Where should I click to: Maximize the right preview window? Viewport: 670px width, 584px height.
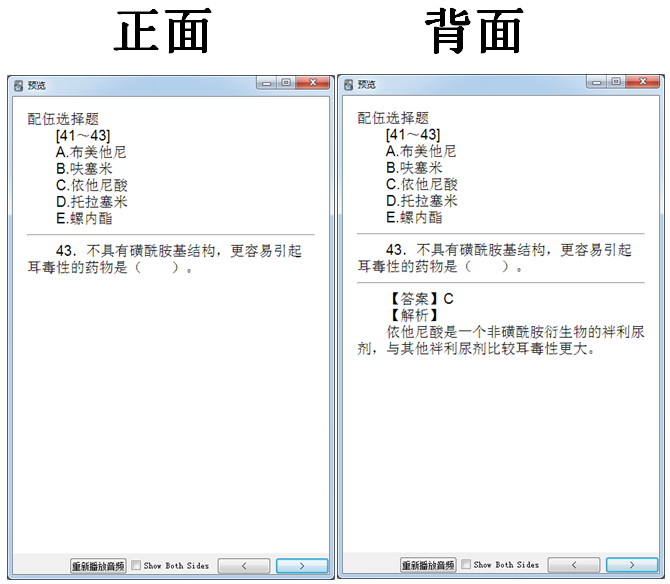pyautogui.click(x=616, y=82)
